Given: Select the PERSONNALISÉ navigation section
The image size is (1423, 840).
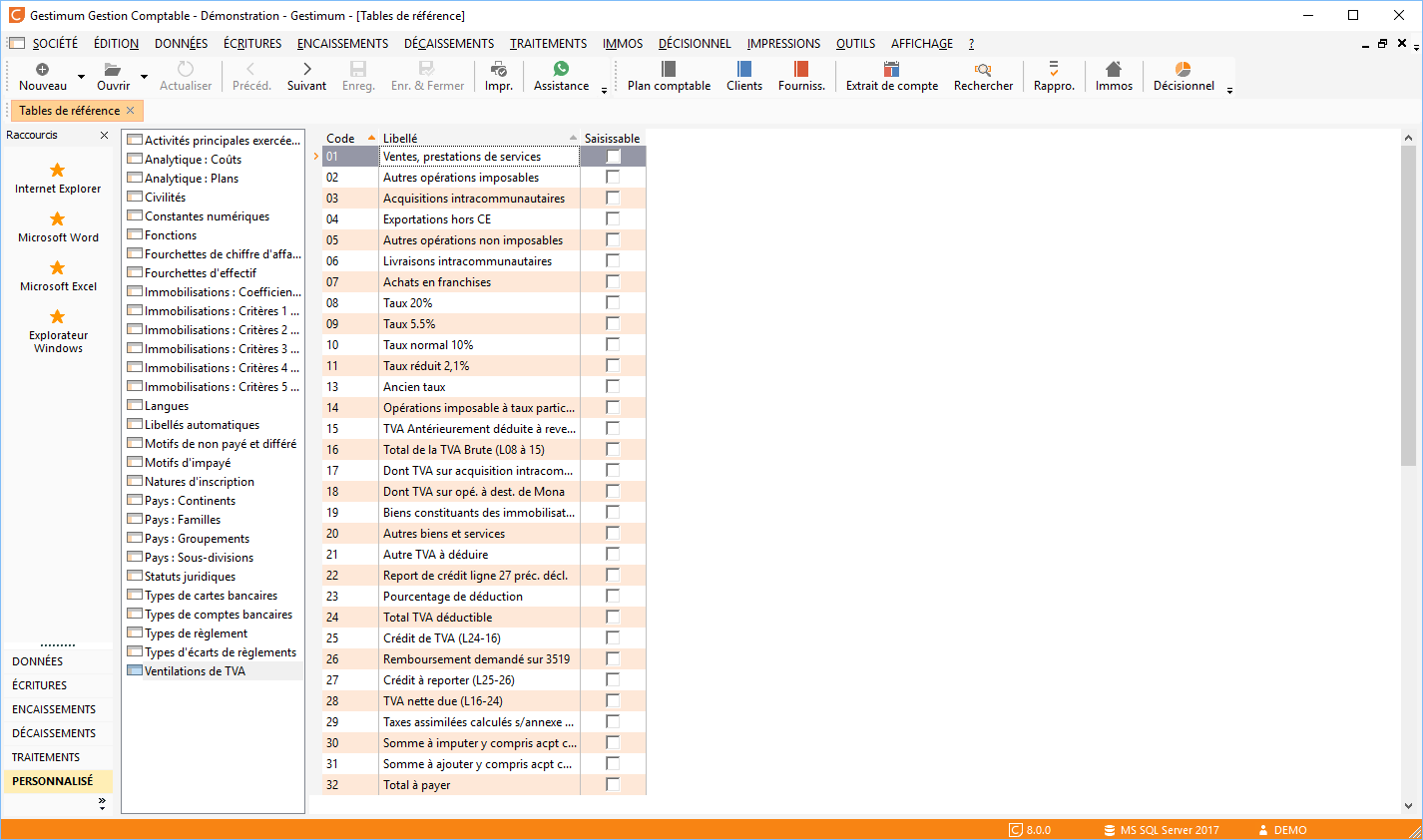Looking at the screenshot, I should pyautogui.click(x=58, y=781).
